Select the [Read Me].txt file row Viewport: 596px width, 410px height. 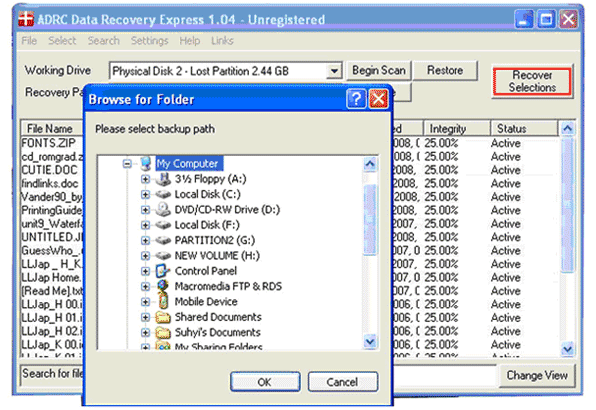(x=52, y=291)
